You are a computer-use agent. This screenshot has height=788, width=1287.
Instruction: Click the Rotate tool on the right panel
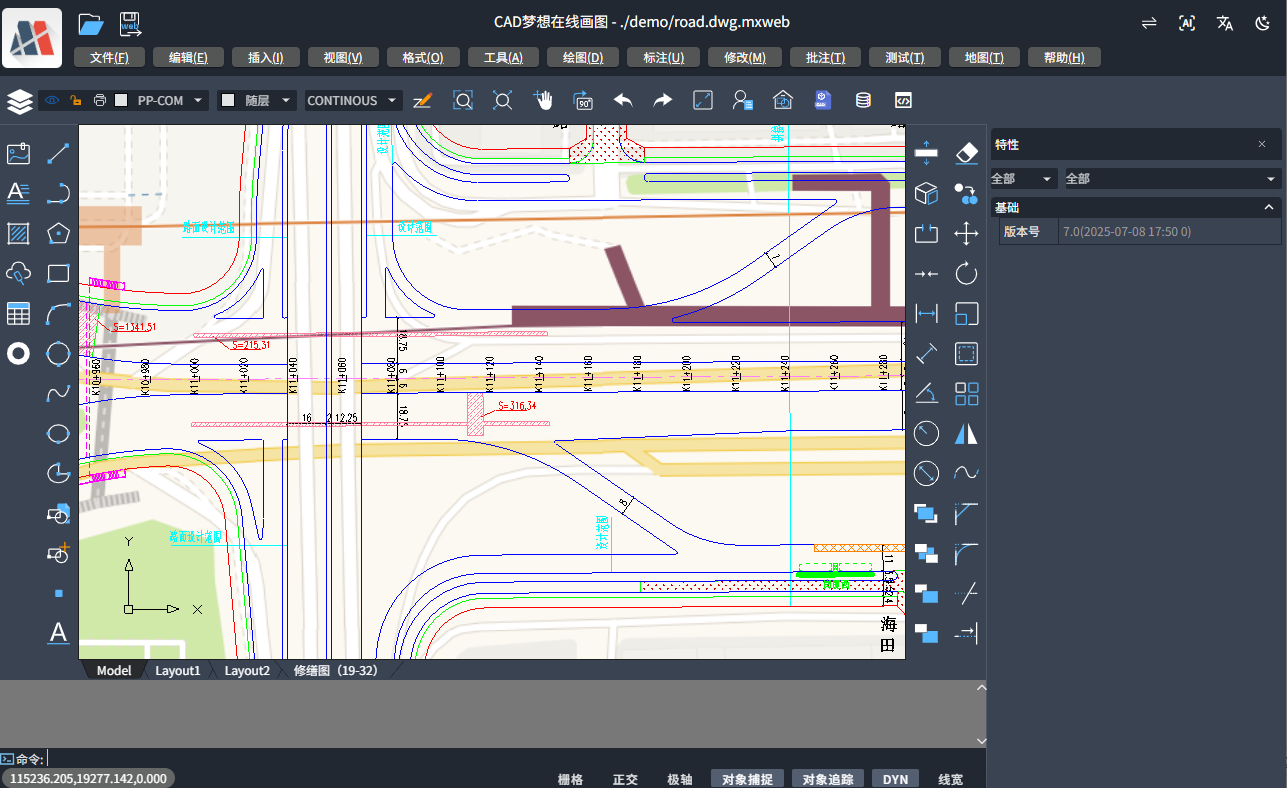coord(966,273)
